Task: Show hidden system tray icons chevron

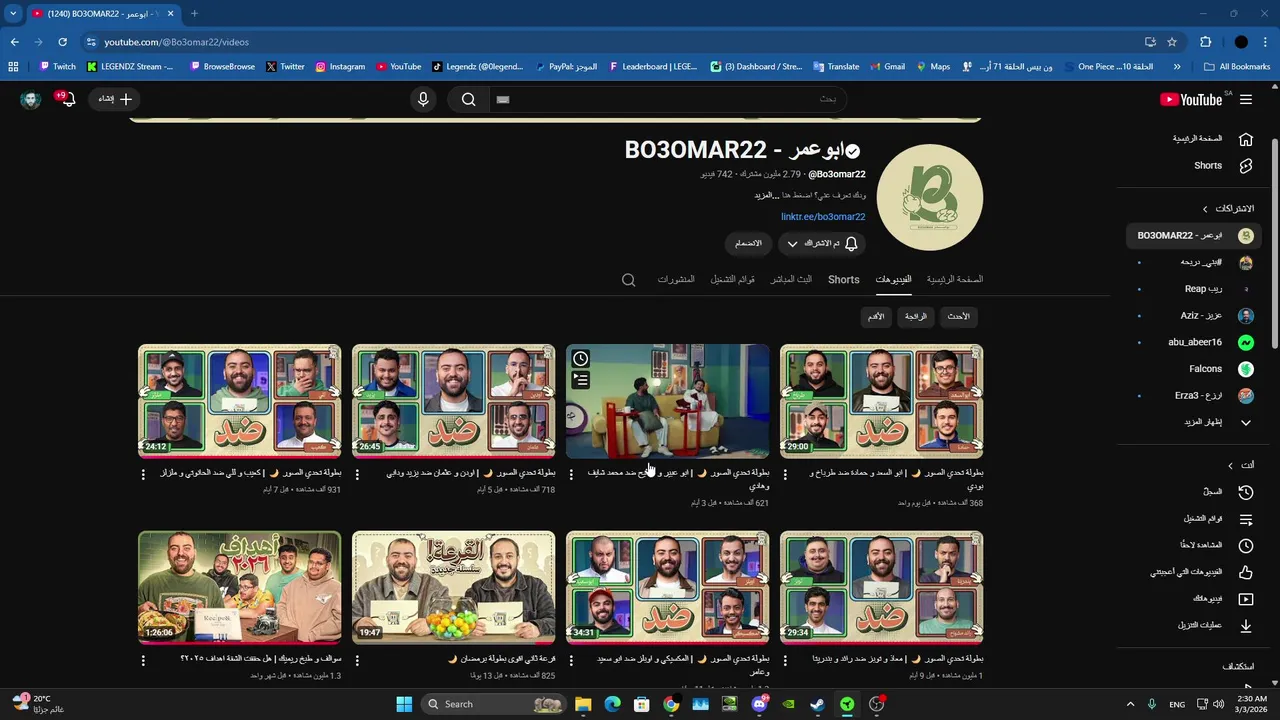Action: point(1130,704)
